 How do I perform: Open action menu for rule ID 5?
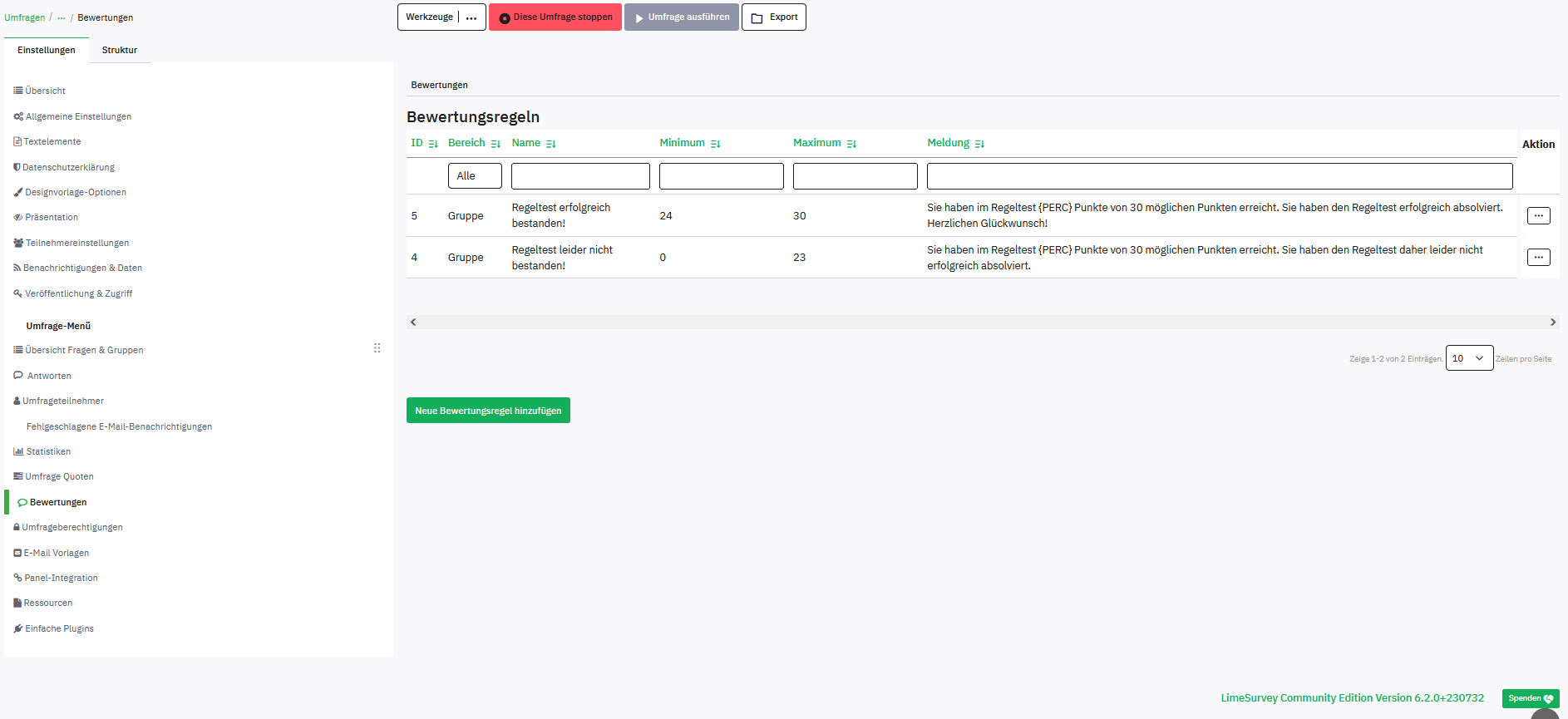[1538, 215]
